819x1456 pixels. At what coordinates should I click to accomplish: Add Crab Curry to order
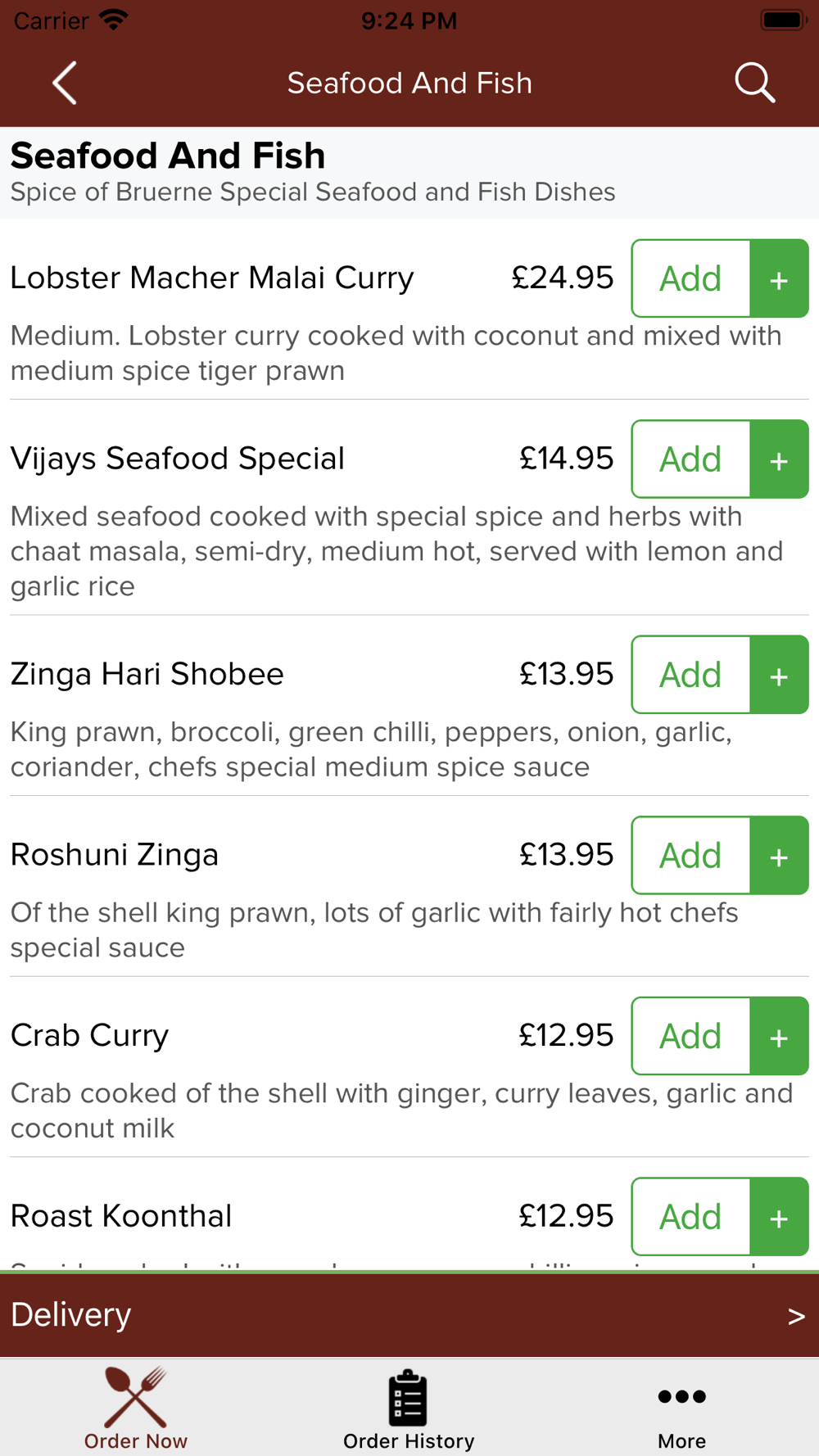(691, 1036)
